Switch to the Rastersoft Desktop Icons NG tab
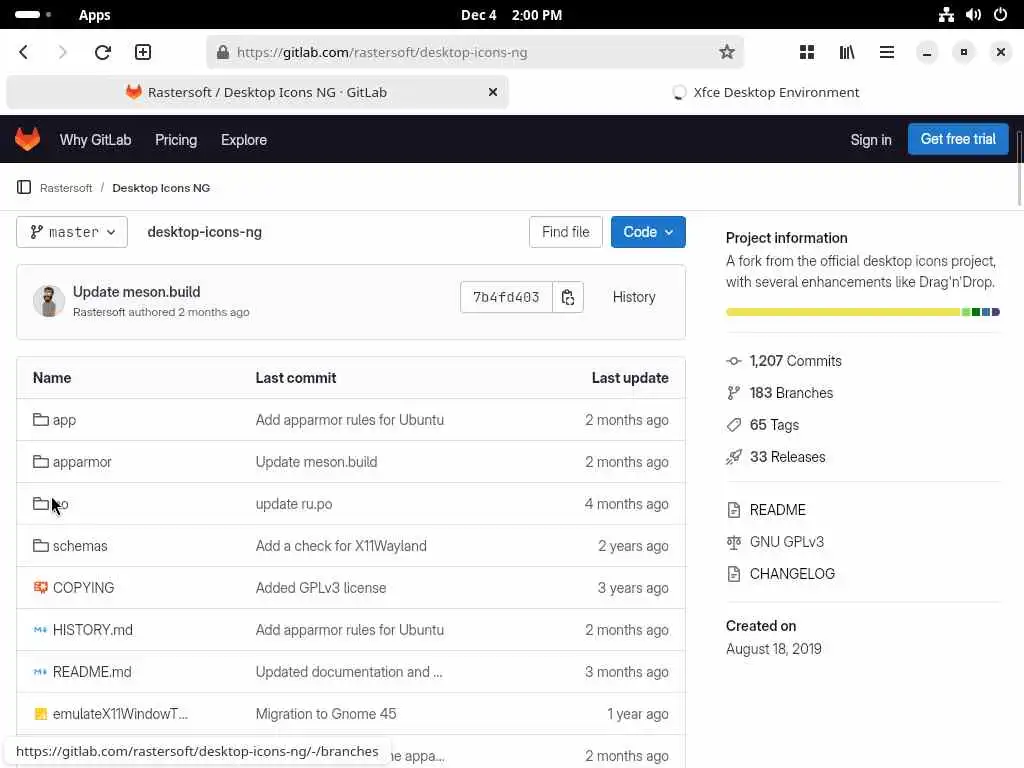 (257, 92)
